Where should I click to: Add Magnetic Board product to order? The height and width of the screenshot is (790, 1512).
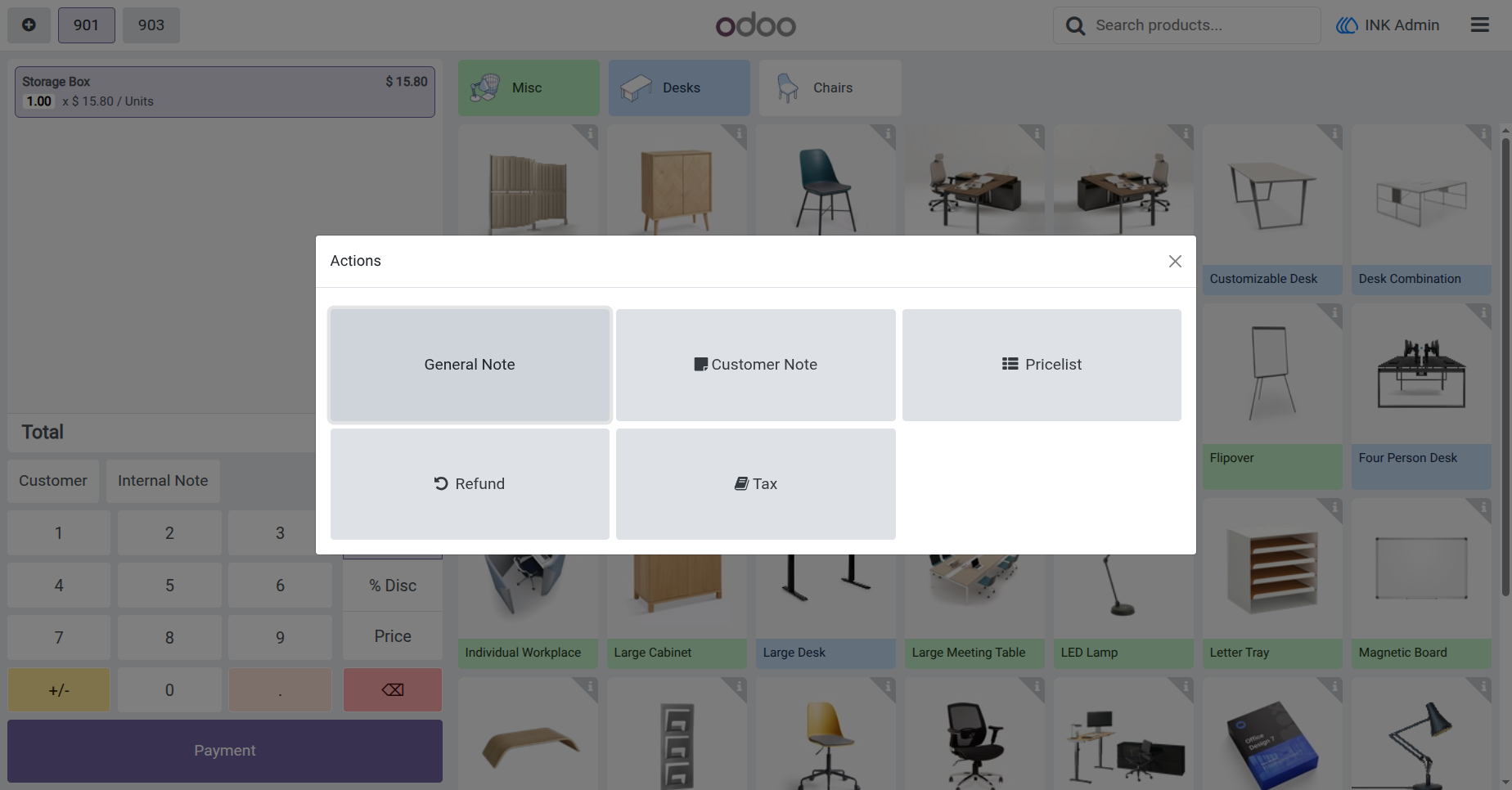click(1421, 584)
